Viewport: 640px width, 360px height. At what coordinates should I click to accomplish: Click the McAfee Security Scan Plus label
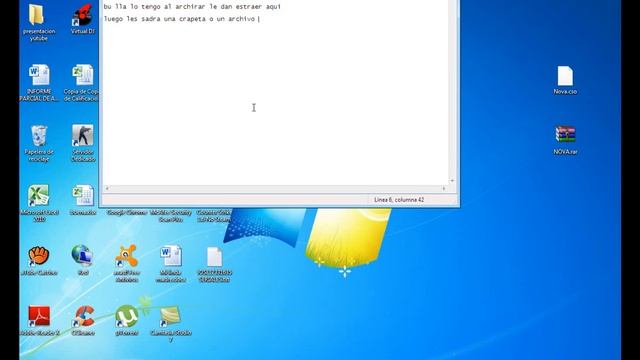[171, 216]
